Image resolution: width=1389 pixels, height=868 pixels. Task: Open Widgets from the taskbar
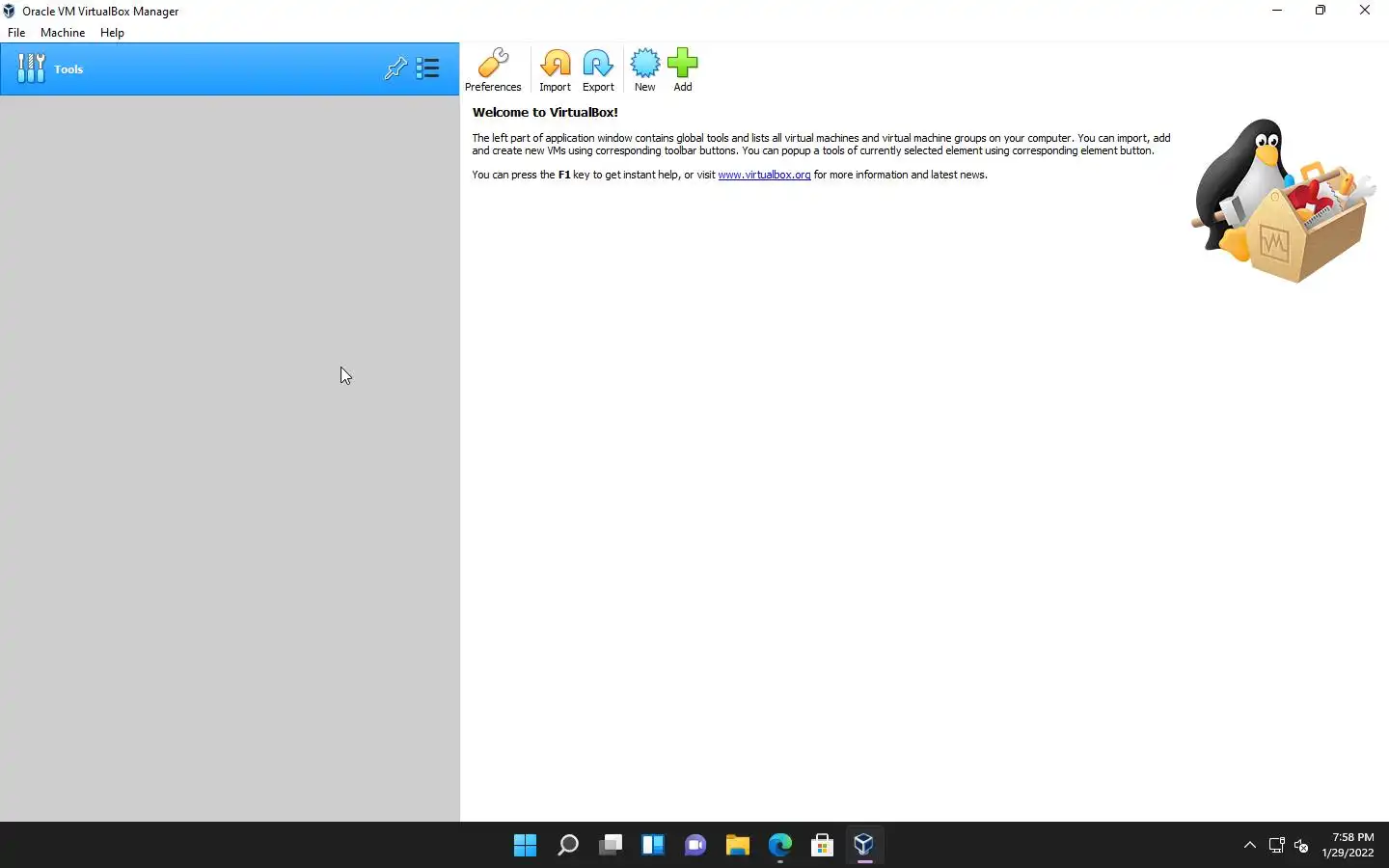653,846
